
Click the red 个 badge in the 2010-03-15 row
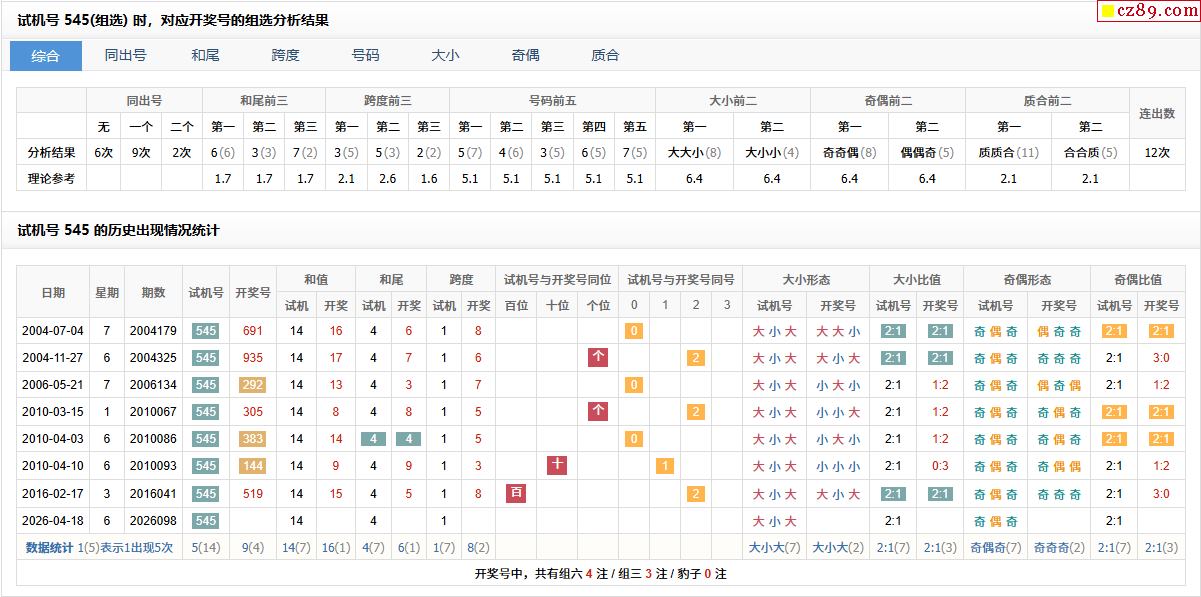pyautogui.click(x=598, y=411)
